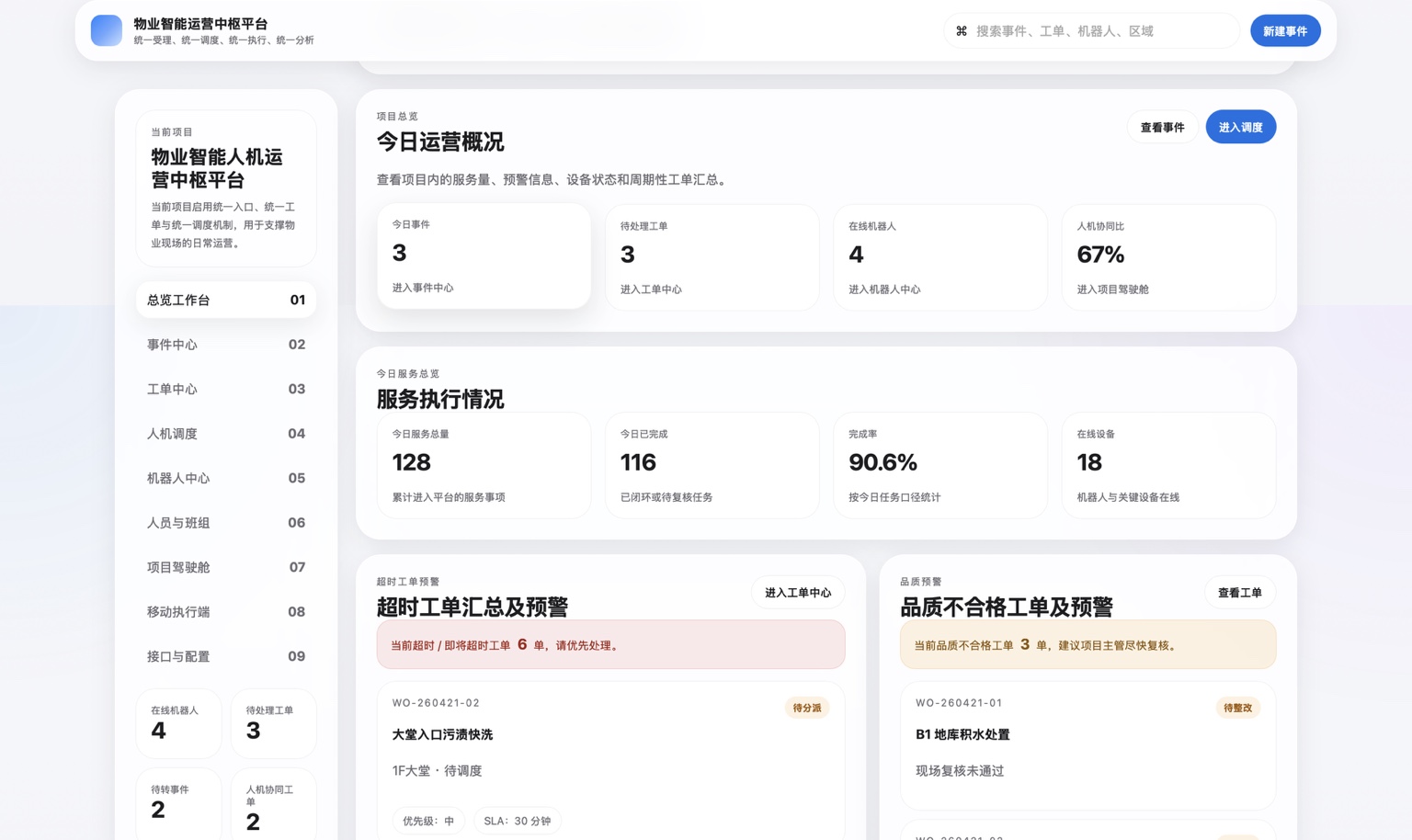The height and width of the screenshot is (840, 1412).
Task: Click the 进入调度 button
Action: pos(1240,126)
